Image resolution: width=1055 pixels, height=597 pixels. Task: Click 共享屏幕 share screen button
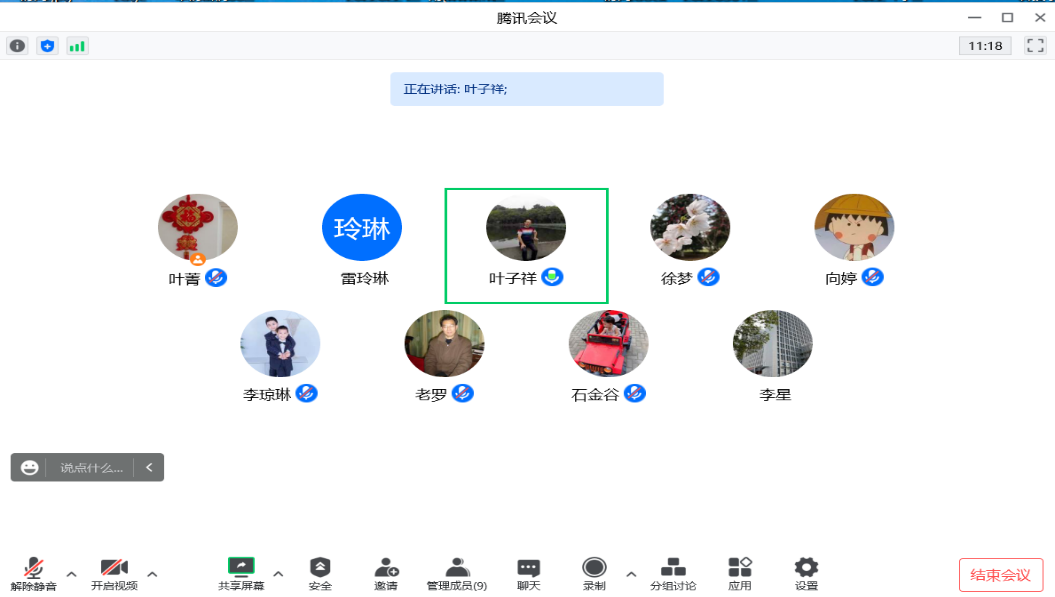[x=241, y=574]
